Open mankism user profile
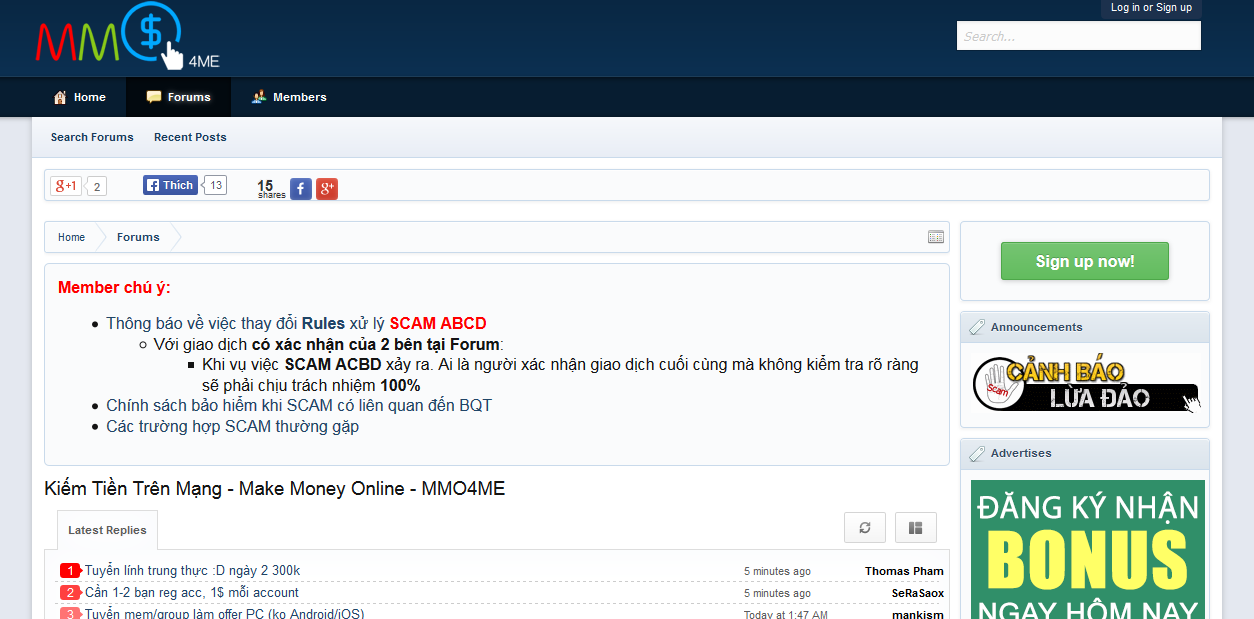Viewport: 1254px width, 619px height. tap(918, 614)
